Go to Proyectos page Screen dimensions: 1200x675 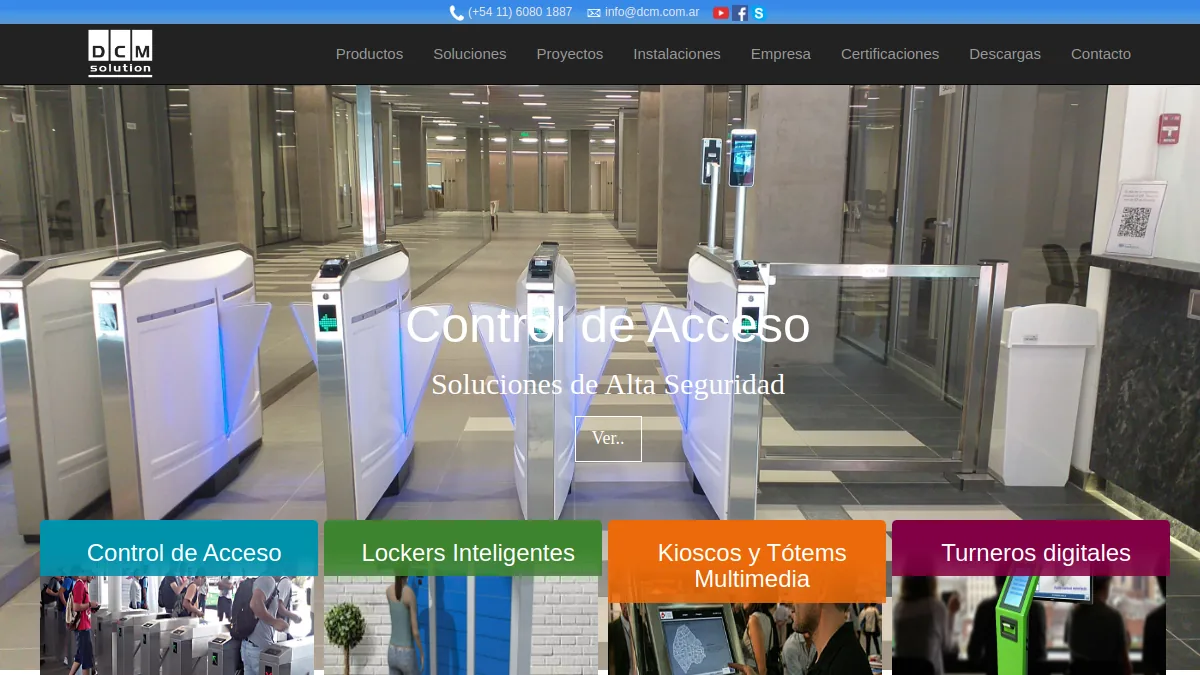(x=570, y=54)
